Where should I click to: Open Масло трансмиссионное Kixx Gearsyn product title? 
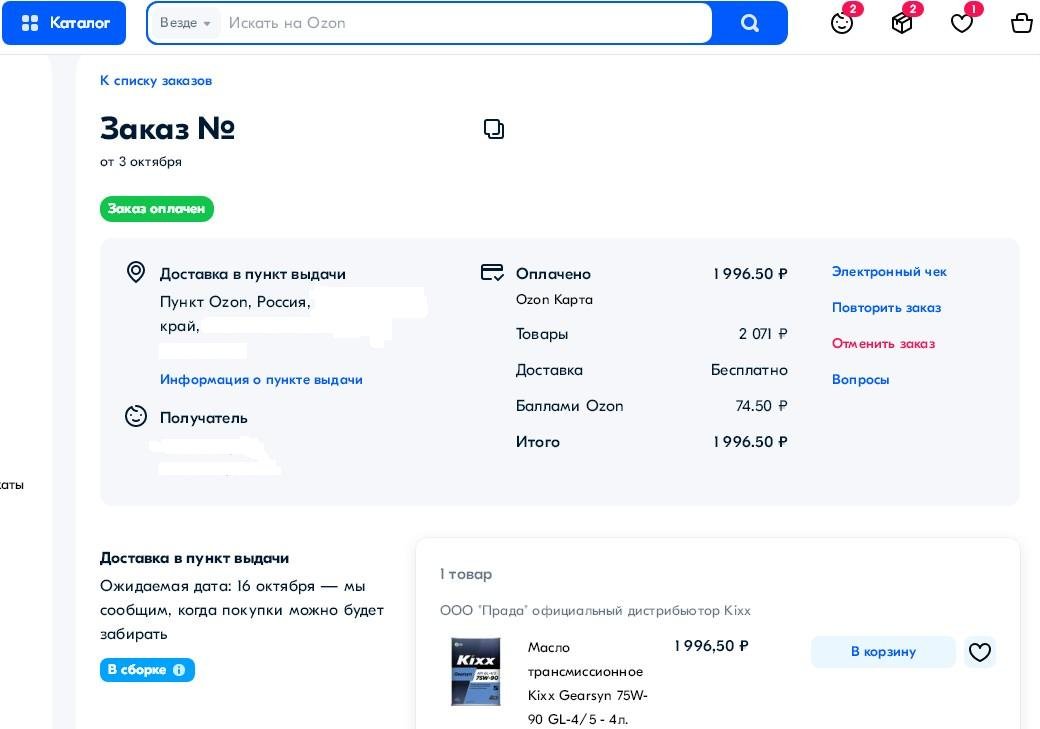pyautogui.click(x=588, y=683)
